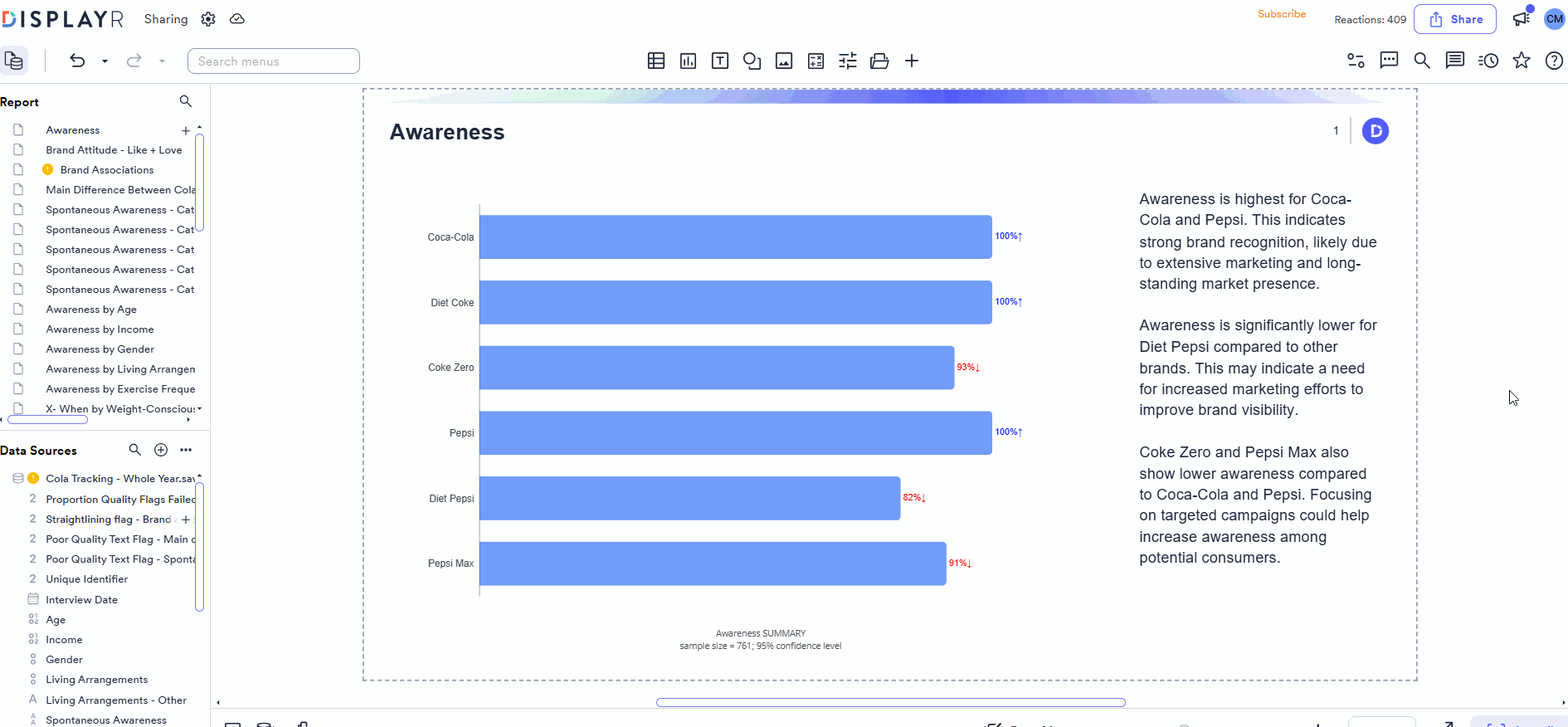Click the Data Sources vertical scrollbar
The width and height of the screenshot is (1568, 727).
point(200,547)
